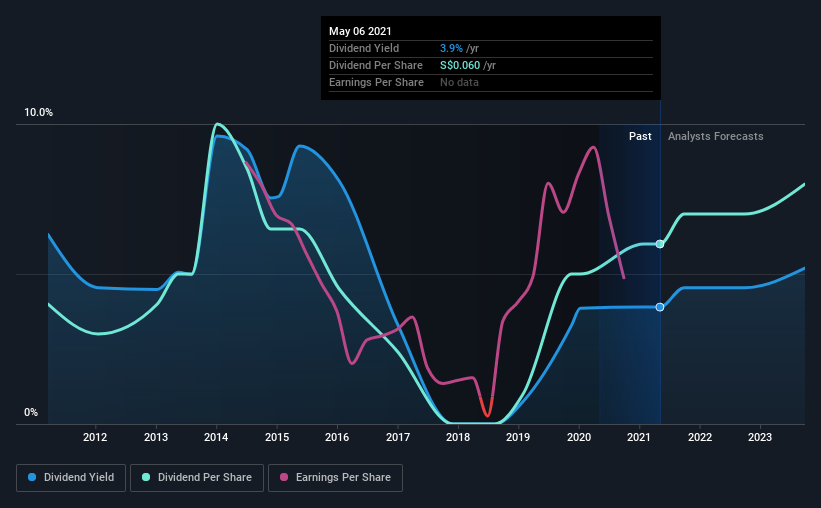This screenshot has width=821, height=508.
Task: Click the 2016 x-axis label
Action: coord(337,437)
